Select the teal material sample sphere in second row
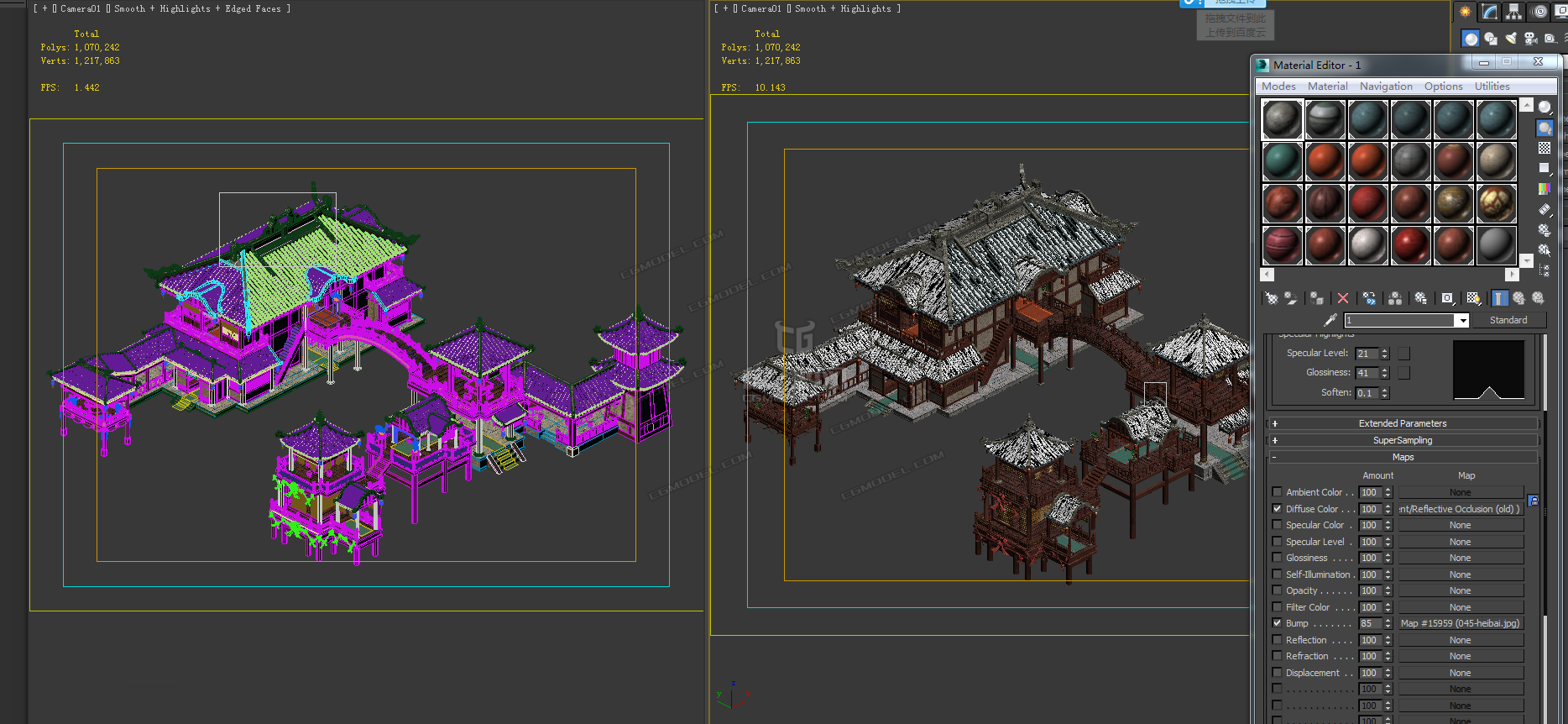Image resolution: width=1568 pixels, height=724 pixels. click(x=1283, y=161)
